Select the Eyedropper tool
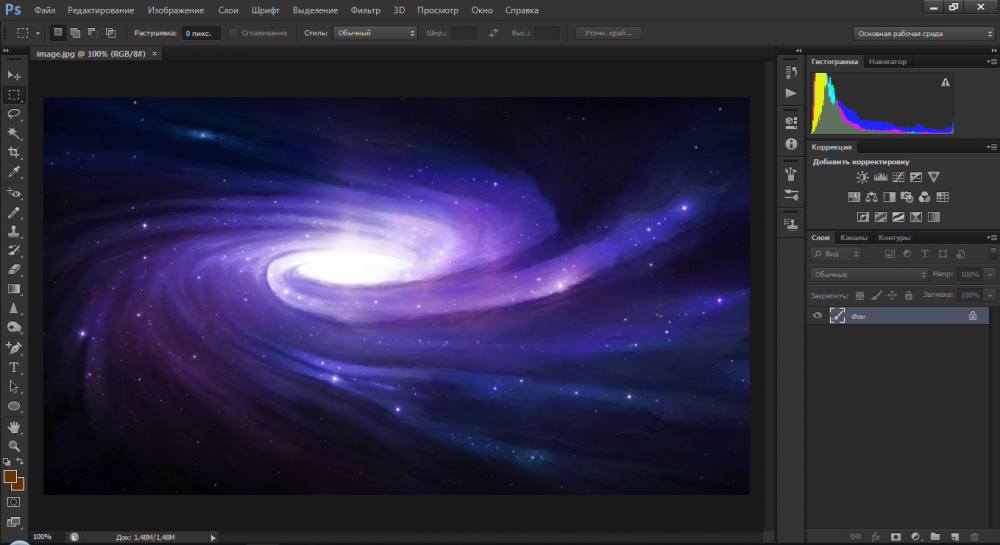The width and height of the screenshot is (1000, 545). (14, 172)
